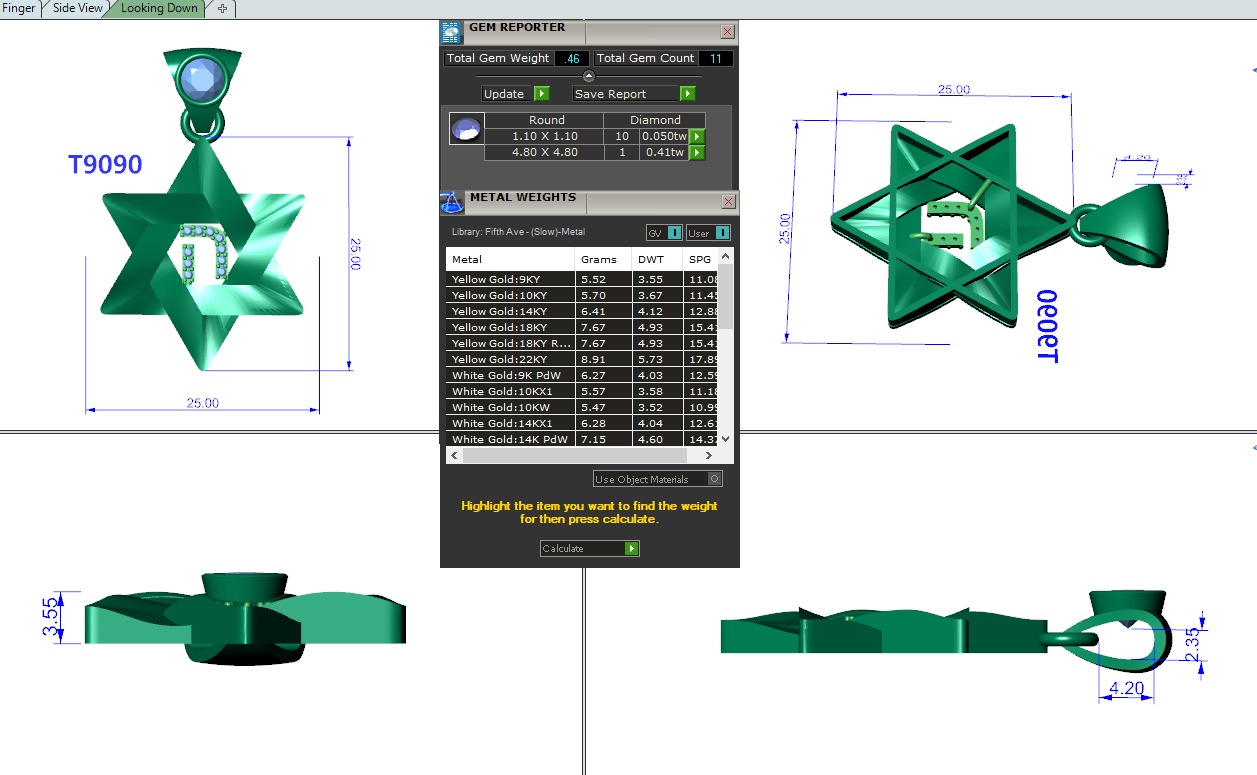The width and height of the screenshot is (1257, 775).
Task: Click the Gem Reporter panel icon
Action: [452, 32]
